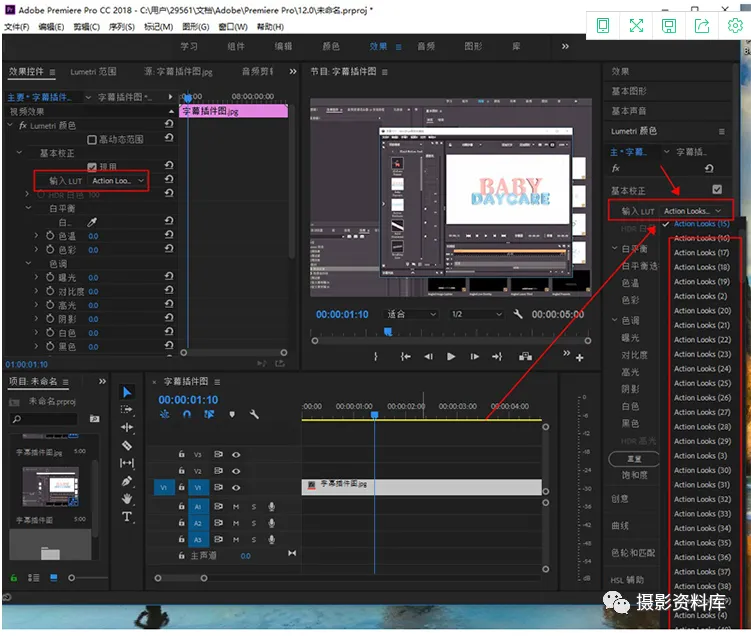Select the Hand tool
The image size is (751, 636).
(127, 499)
